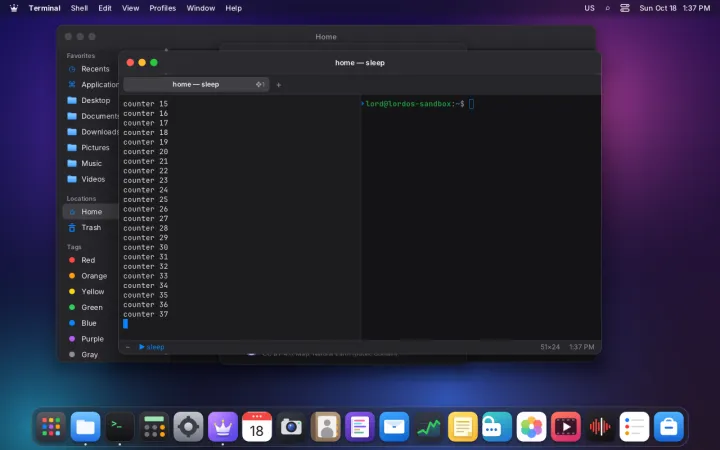Select the Purple tag in Home window

(x=91, y=339)
